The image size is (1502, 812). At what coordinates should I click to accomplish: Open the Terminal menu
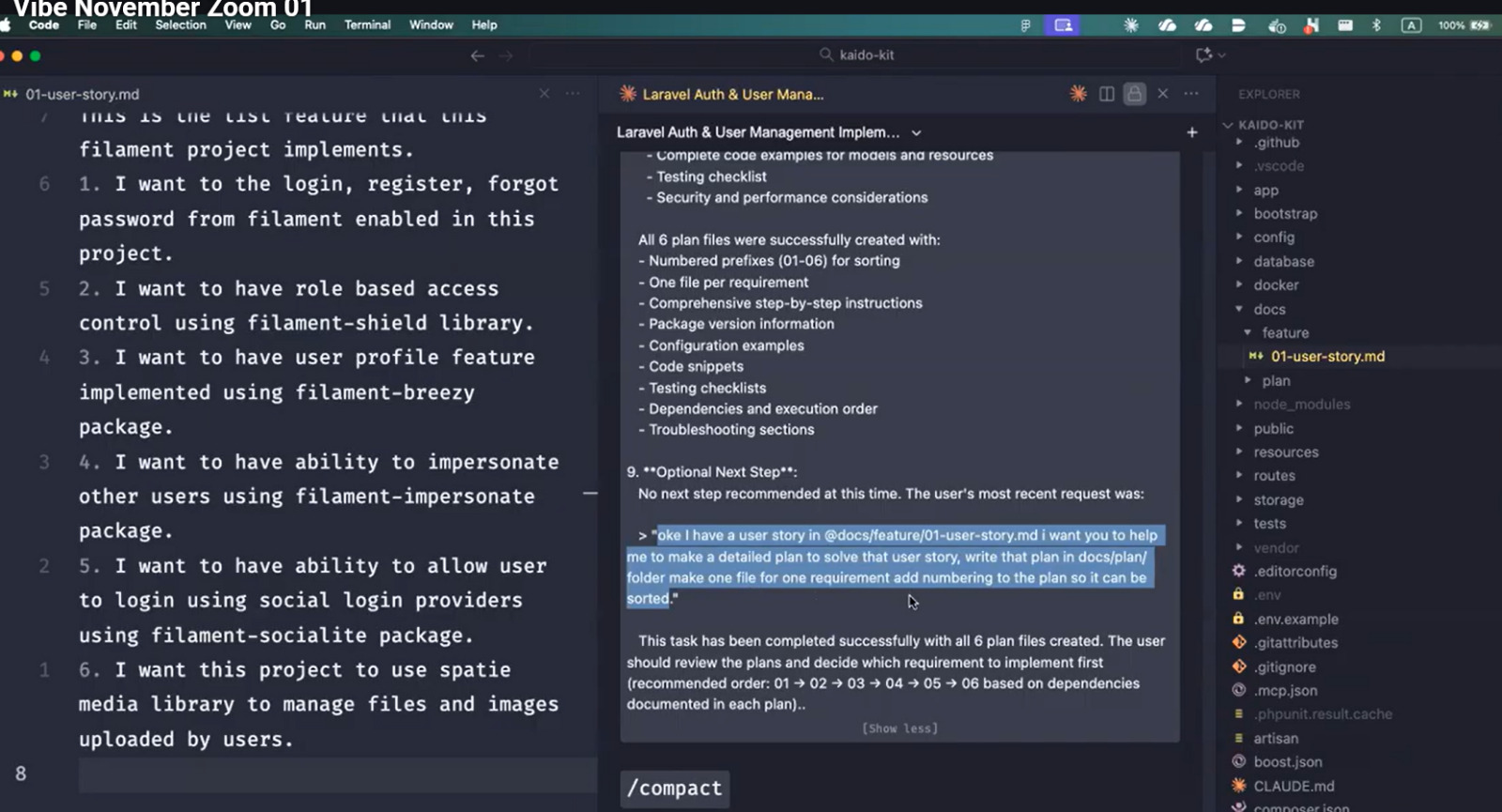pos(367,25)
